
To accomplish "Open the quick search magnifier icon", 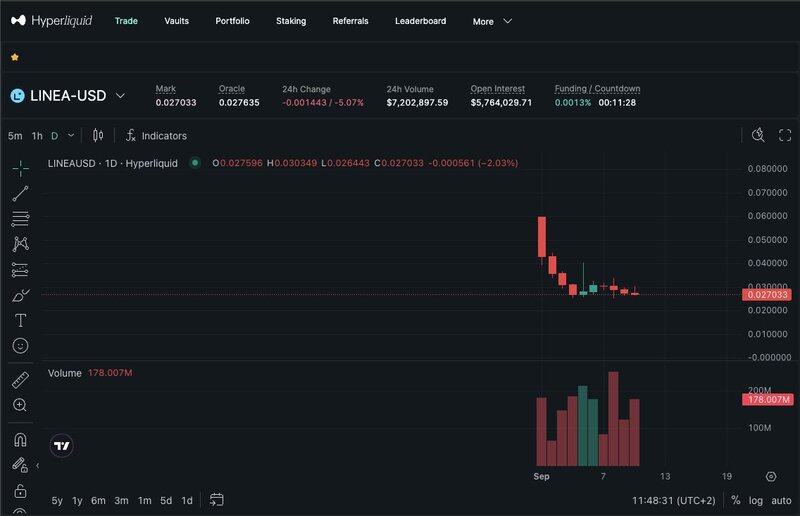I will tap(758, 135).
